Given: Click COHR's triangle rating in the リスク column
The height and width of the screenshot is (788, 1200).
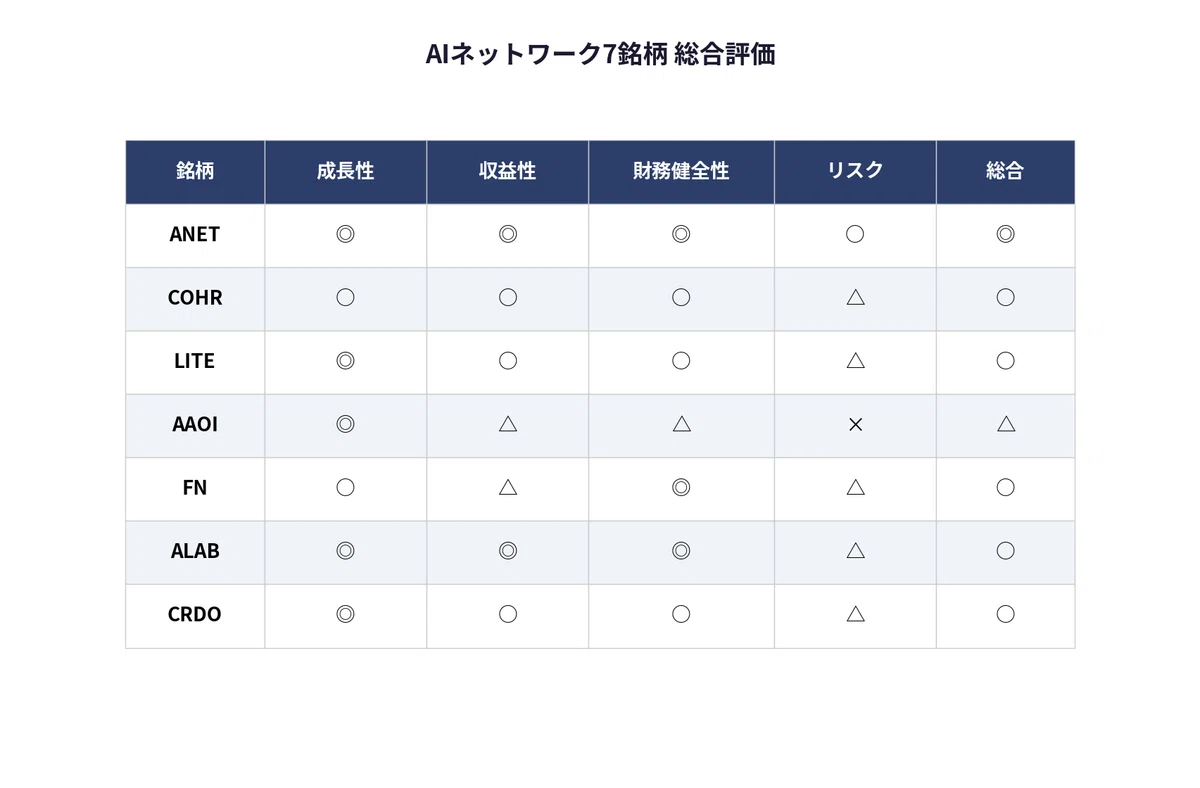Looking at the screenshot, I should pos(855,297).
